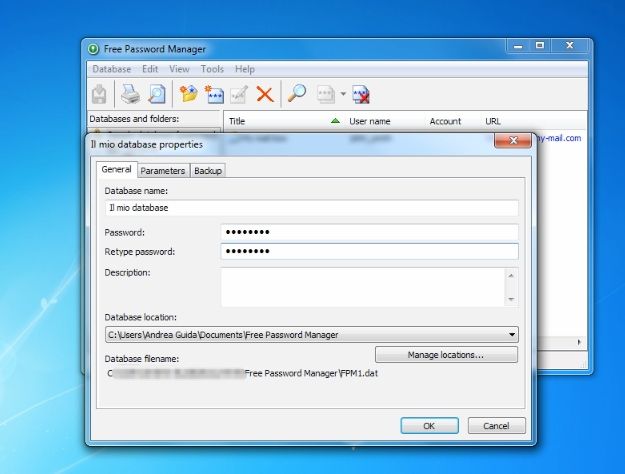The height and width of the screenshot is (474, 625).
Task: Select the General tab
Action: pyautogui.click(x=116, y=169)
